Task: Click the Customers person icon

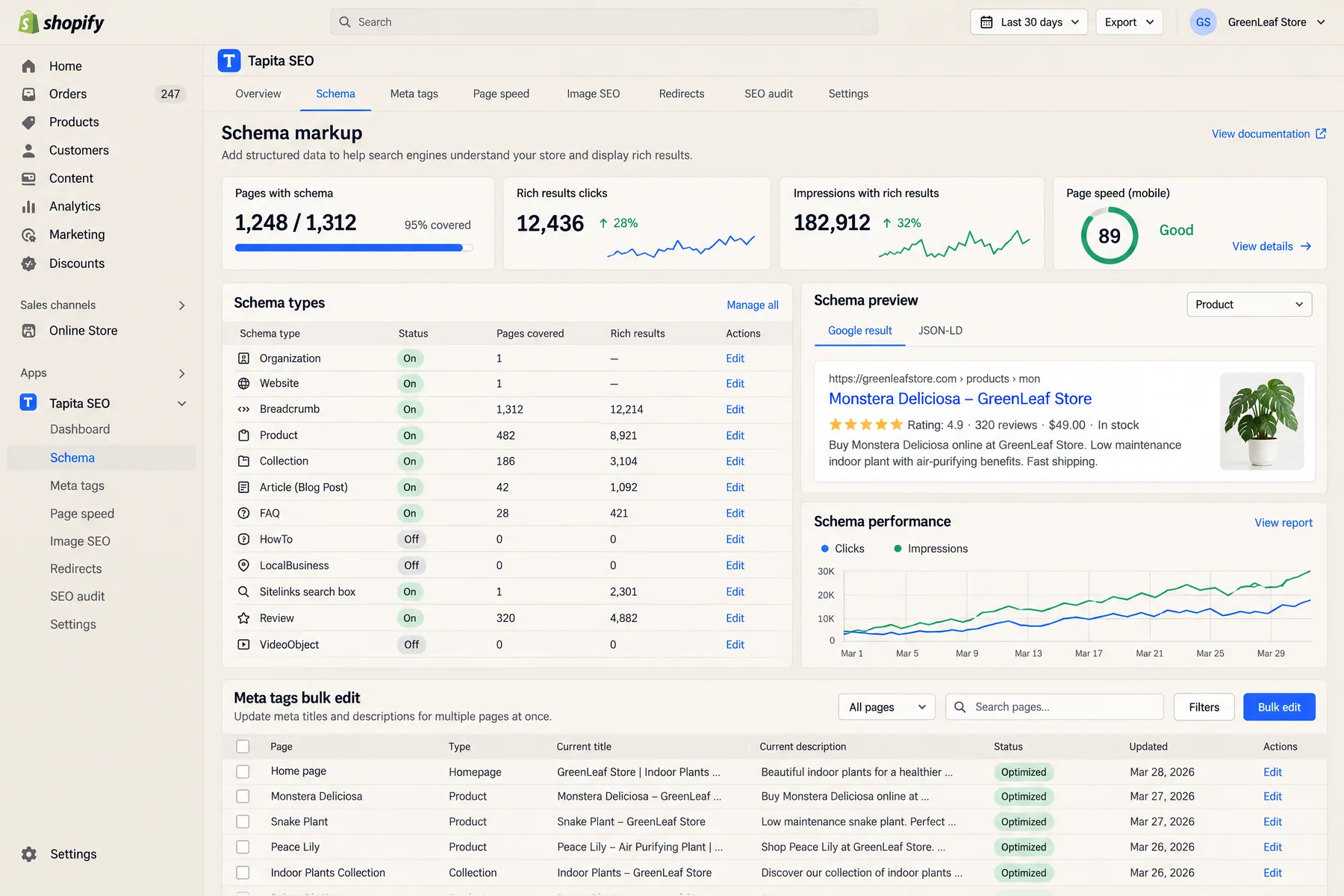Action: (28, 151)
